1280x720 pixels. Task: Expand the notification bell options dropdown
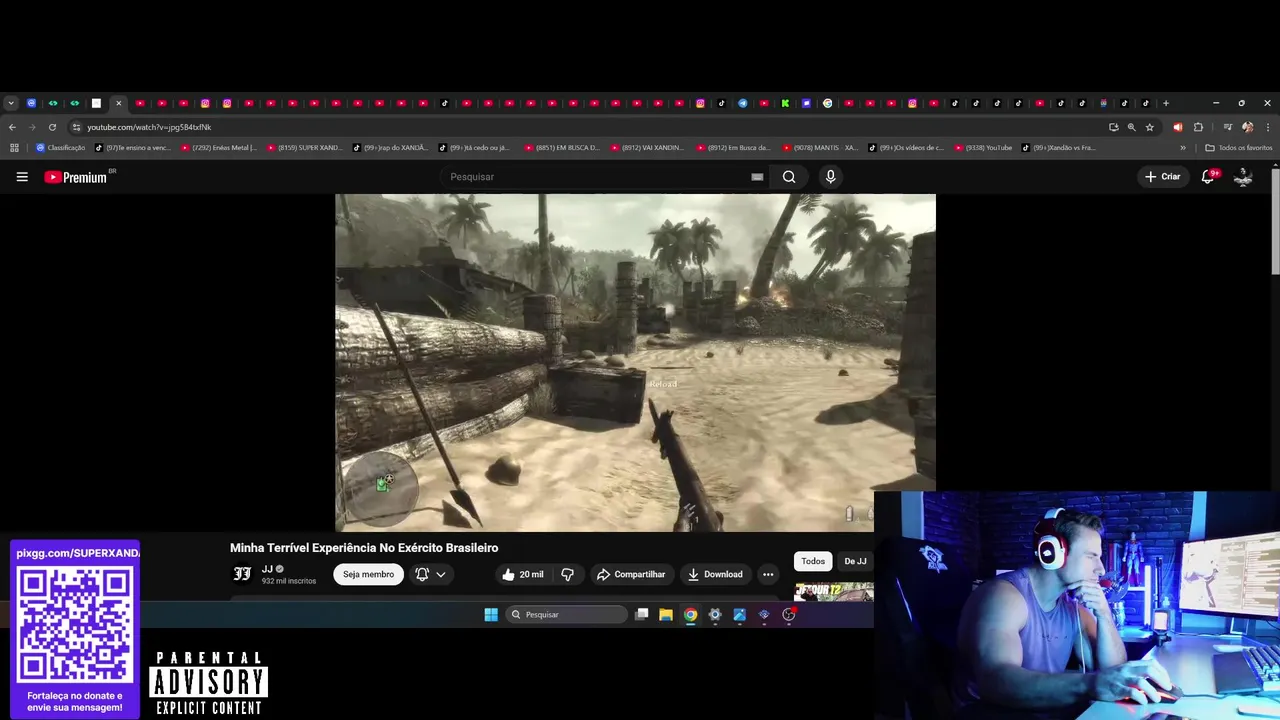pyautogui.click(x=441, y=574)
